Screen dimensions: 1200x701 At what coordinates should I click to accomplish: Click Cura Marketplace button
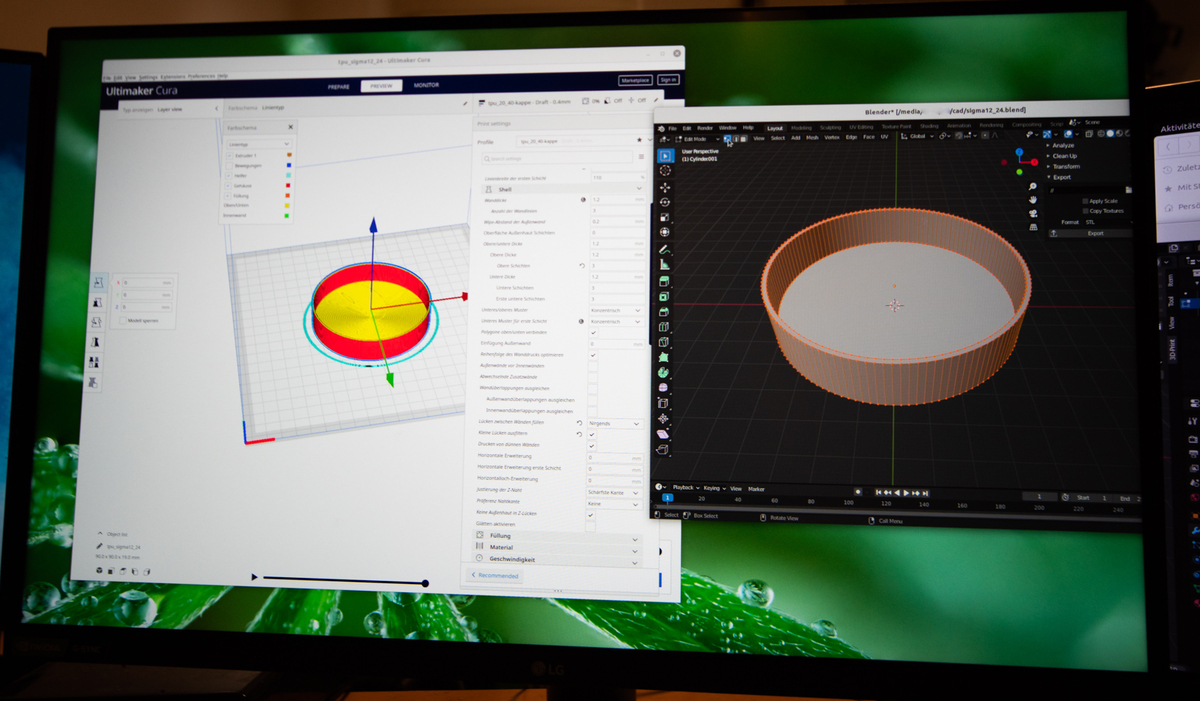pyautogui.click(x=635, y=80)
